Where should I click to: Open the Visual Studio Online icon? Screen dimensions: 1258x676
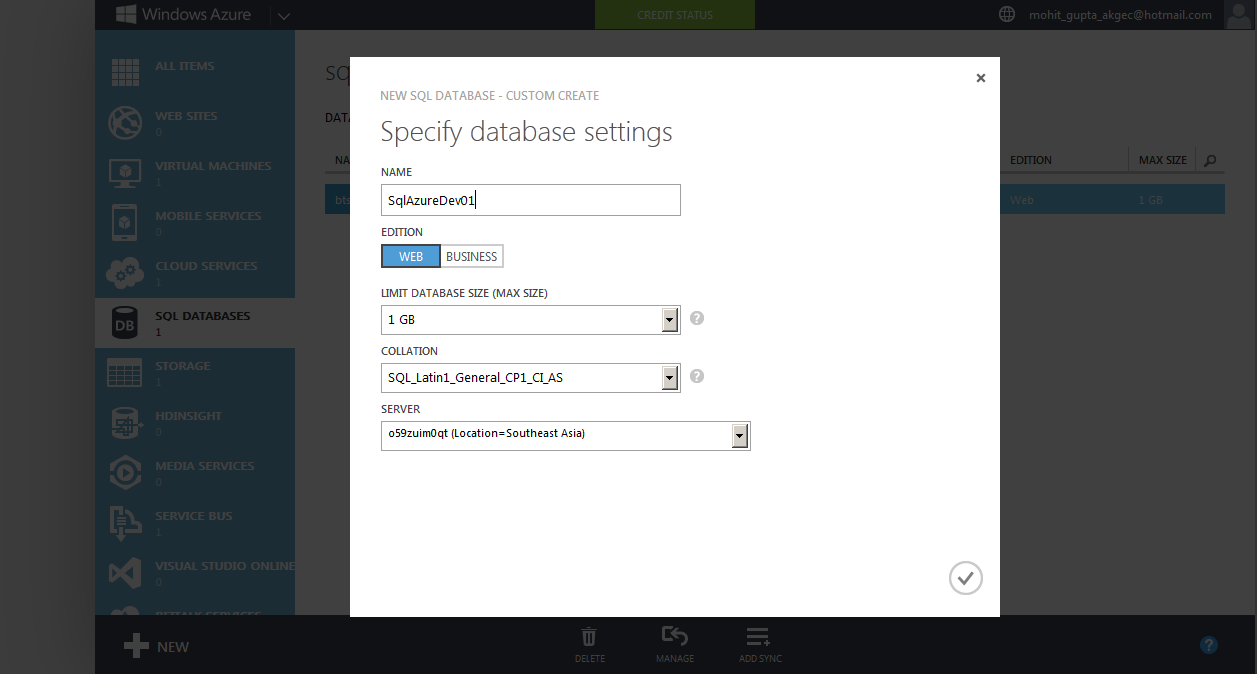(x=125, y=573)
